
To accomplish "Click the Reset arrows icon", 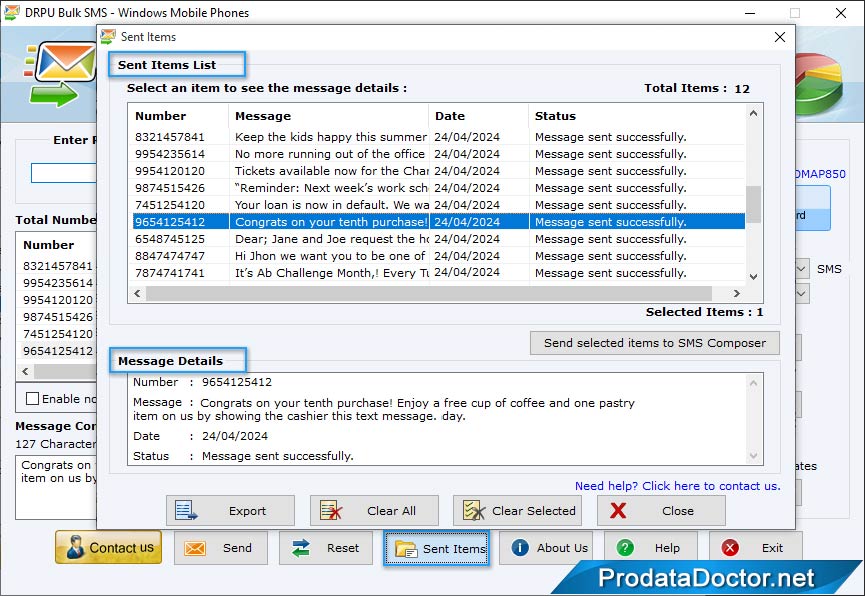I will (301, 548).
